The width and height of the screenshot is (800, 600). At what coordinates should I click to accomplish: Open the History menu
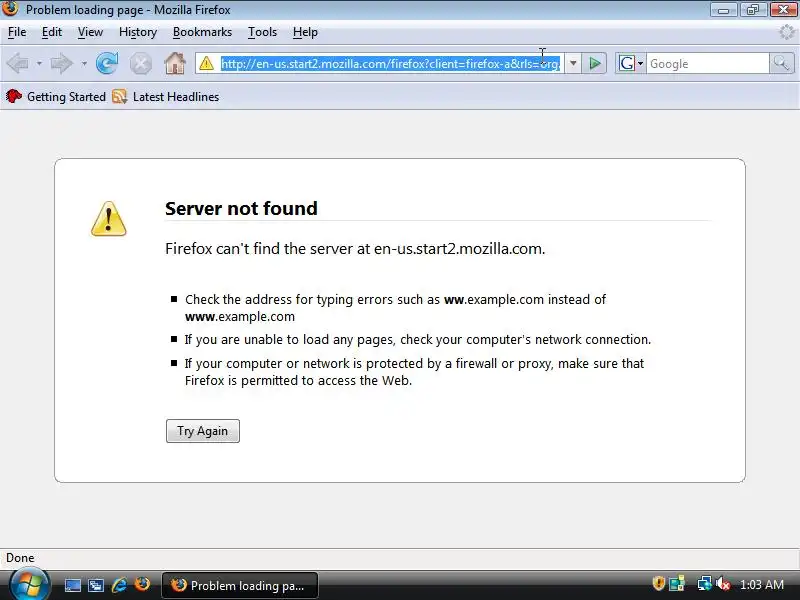pos(138,32)
